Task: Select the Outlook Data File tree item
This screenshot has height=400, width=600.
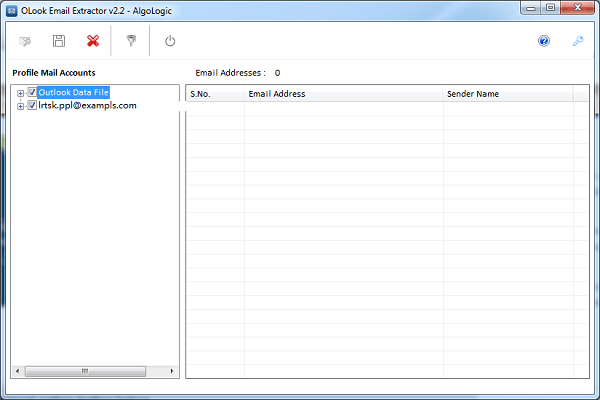Action: pyautogui.click(x=73, y=92)
